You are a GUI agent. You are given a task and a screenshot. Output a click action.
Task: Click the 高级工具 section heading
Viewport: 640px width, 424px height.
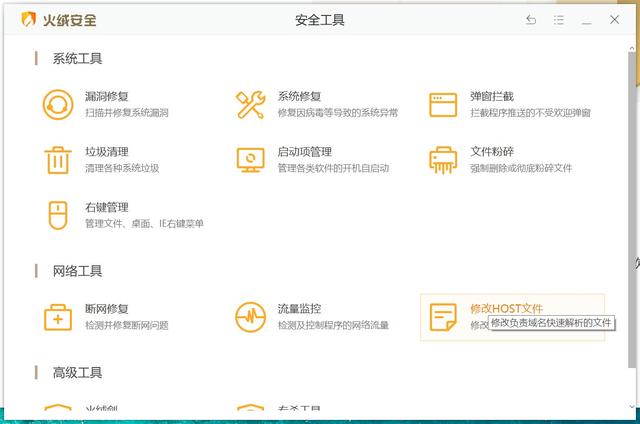tap(77, 373)
